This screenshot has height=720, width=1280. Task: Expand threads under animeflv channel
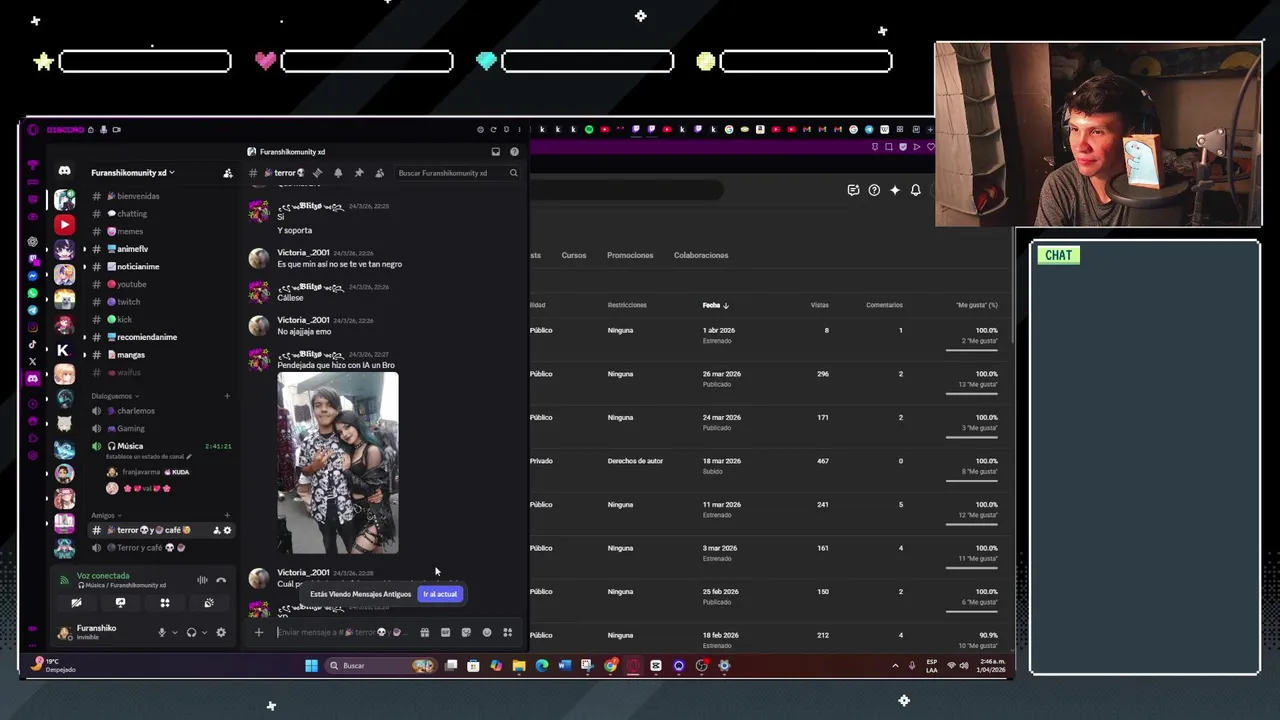[84, 249]
